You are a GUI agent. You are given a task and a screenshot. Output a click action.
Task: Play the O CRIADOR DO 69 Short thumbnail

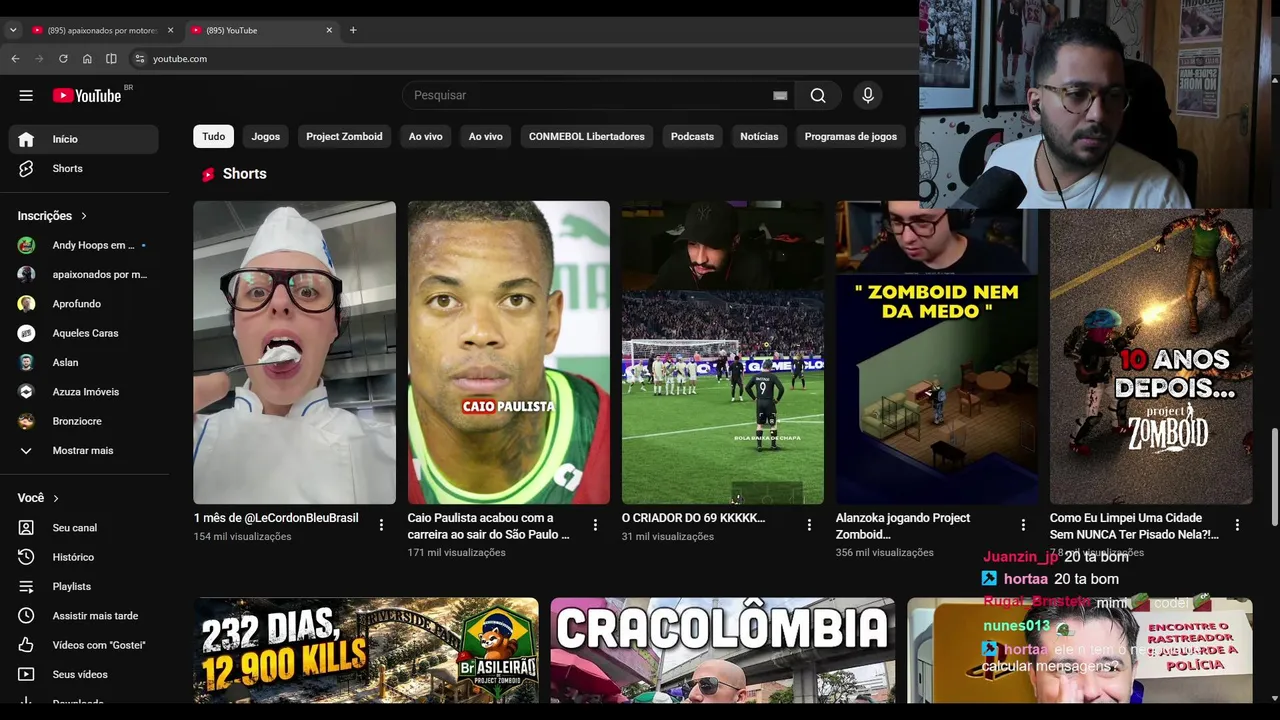point(723,352)
